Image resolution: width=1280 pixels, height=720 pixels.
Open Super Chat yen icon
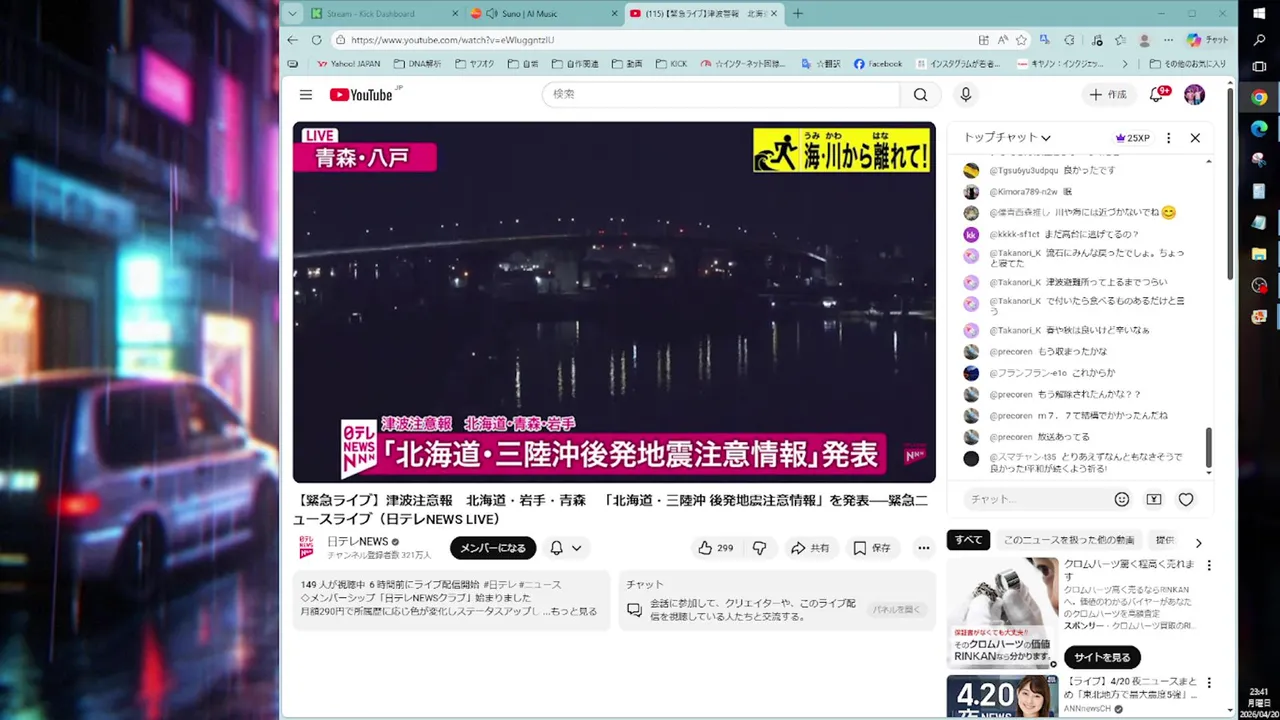pos(1154,499)
